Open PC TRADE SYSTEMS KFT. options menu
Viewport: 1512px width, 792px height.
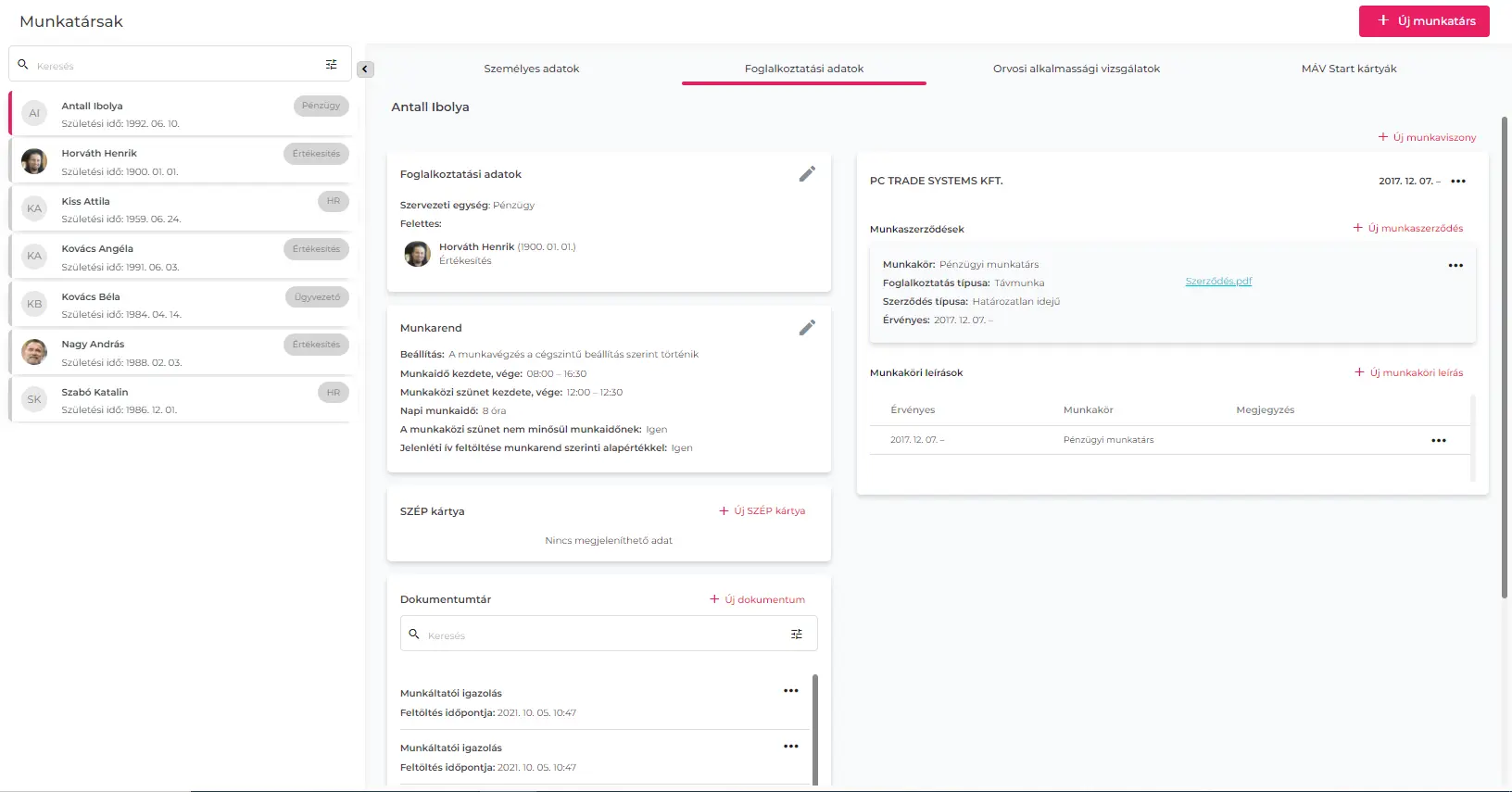[x=1458, y=182]
